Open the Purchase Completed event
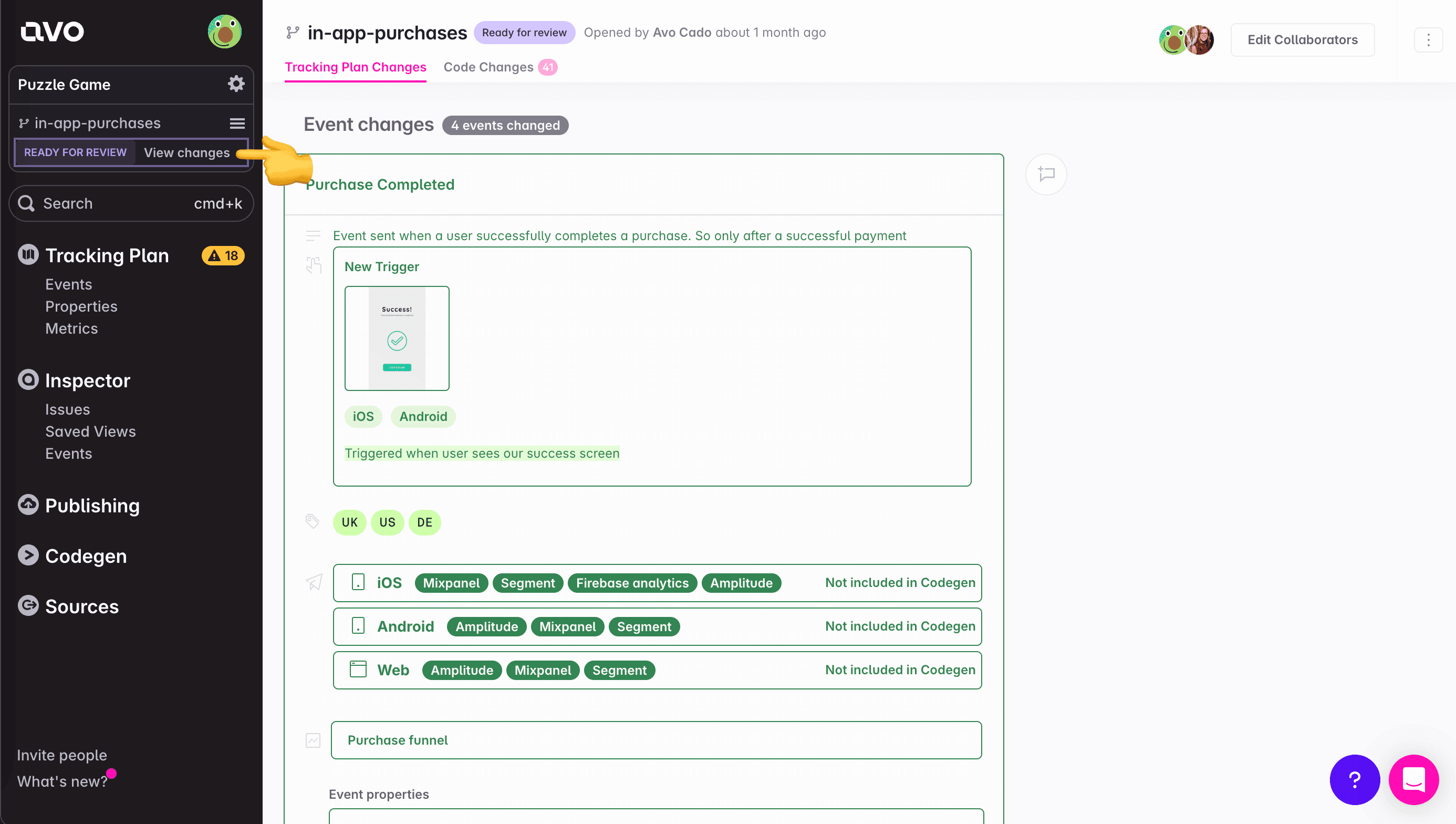The image size is (1456, 824). tap(380, 185)
